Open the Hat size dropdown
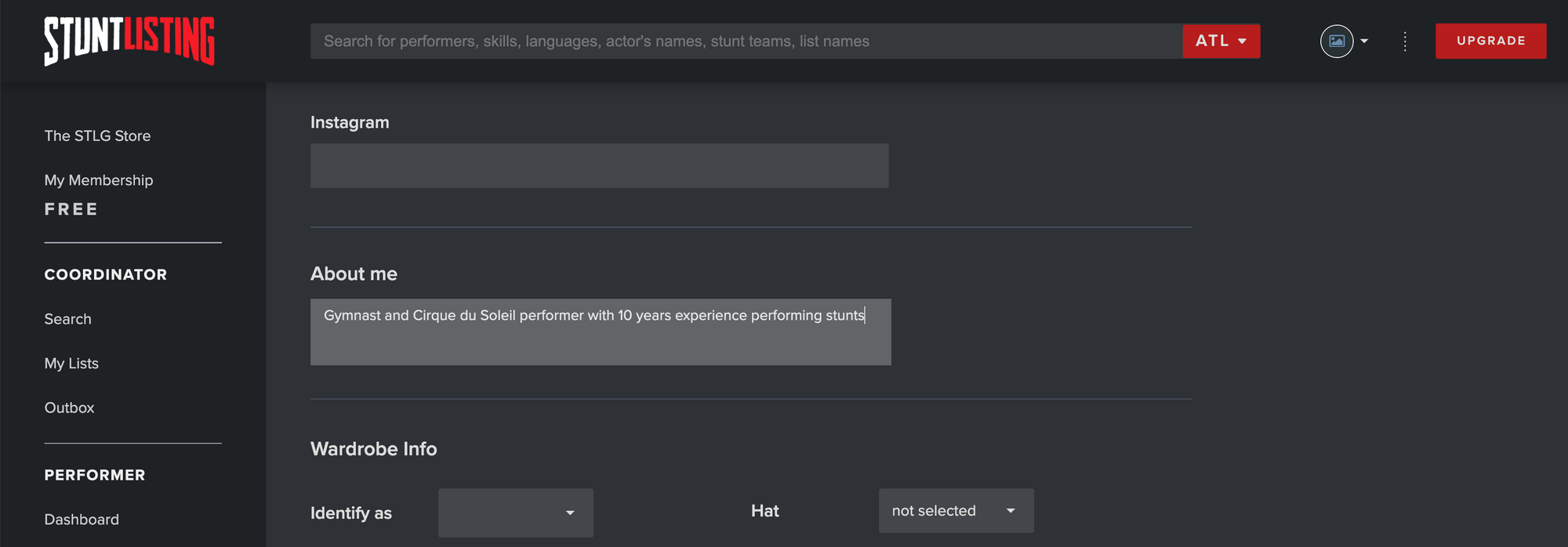Image resolution: width=1568 pixels, height=547 pixels. [956, 511]
